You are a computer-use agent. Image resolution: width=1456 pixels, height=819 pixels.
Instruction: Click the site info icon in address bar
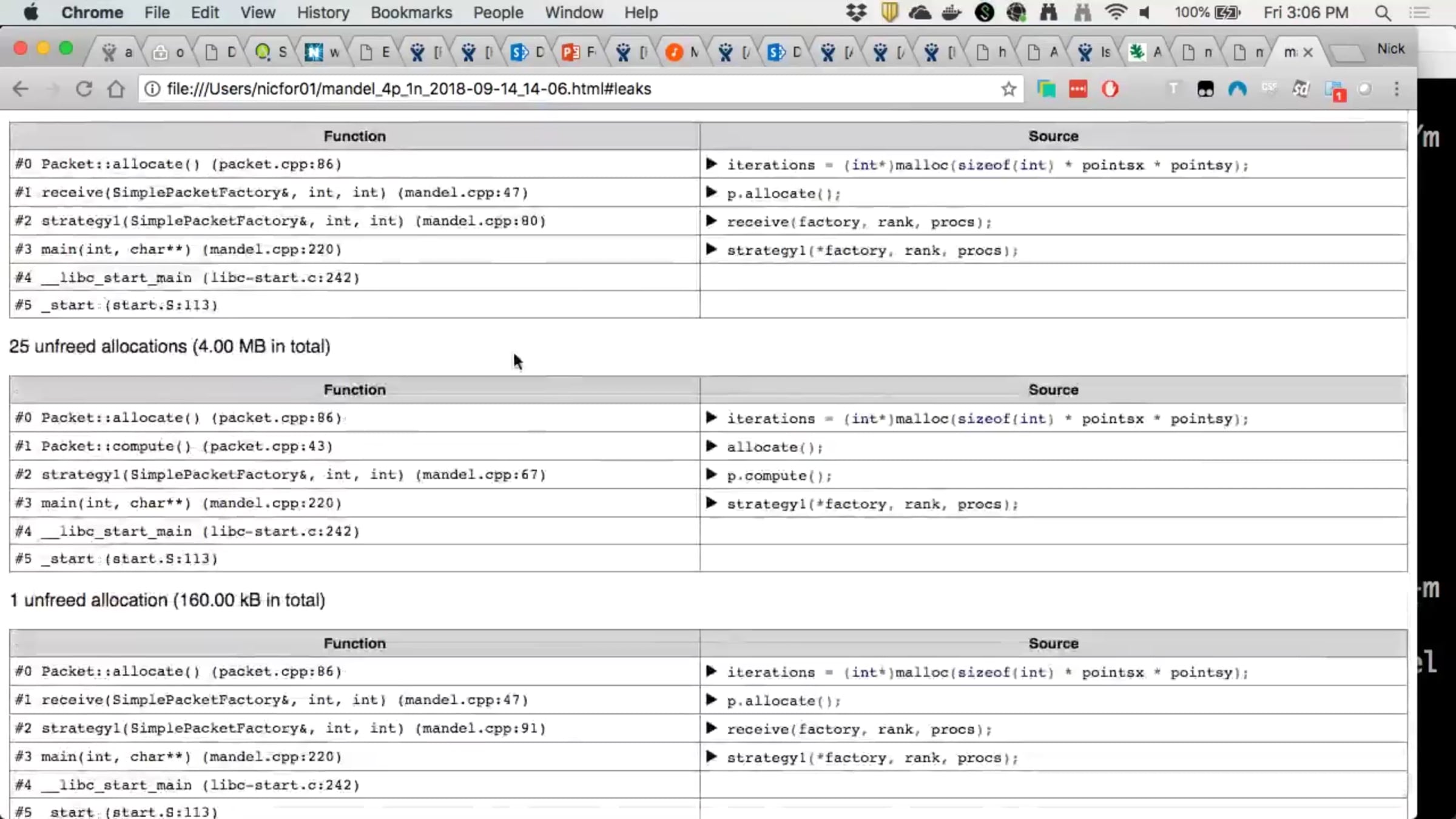[x=152, y=89]
